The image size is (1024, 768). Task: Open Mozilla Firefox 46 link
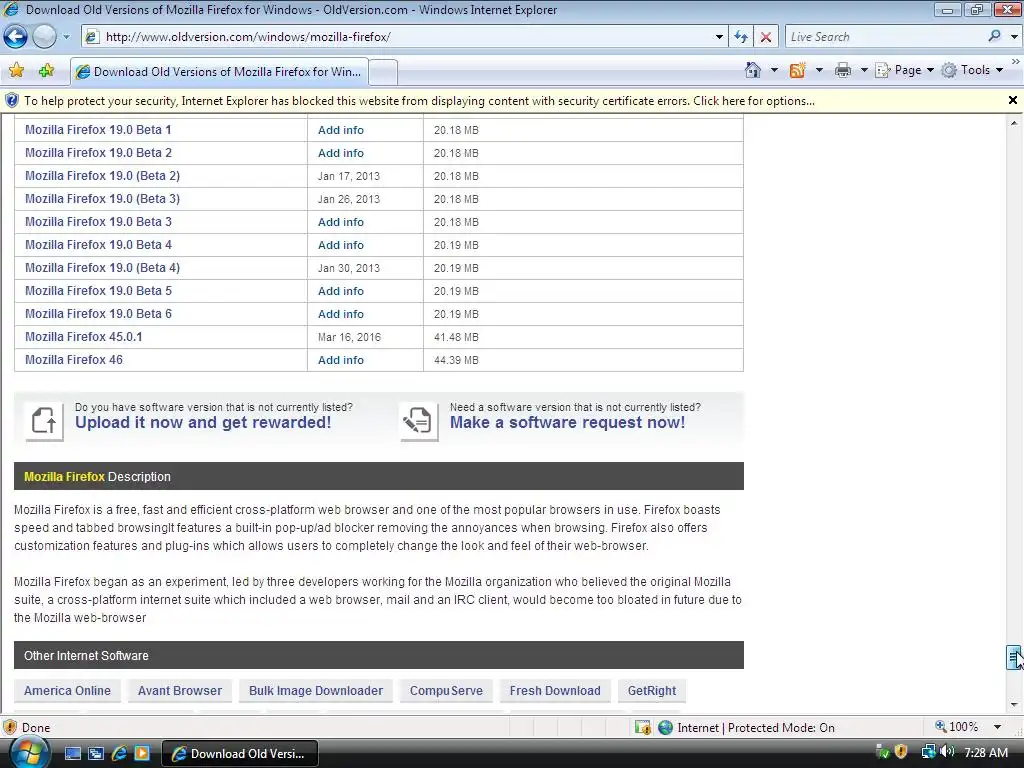tap(74, 360)
